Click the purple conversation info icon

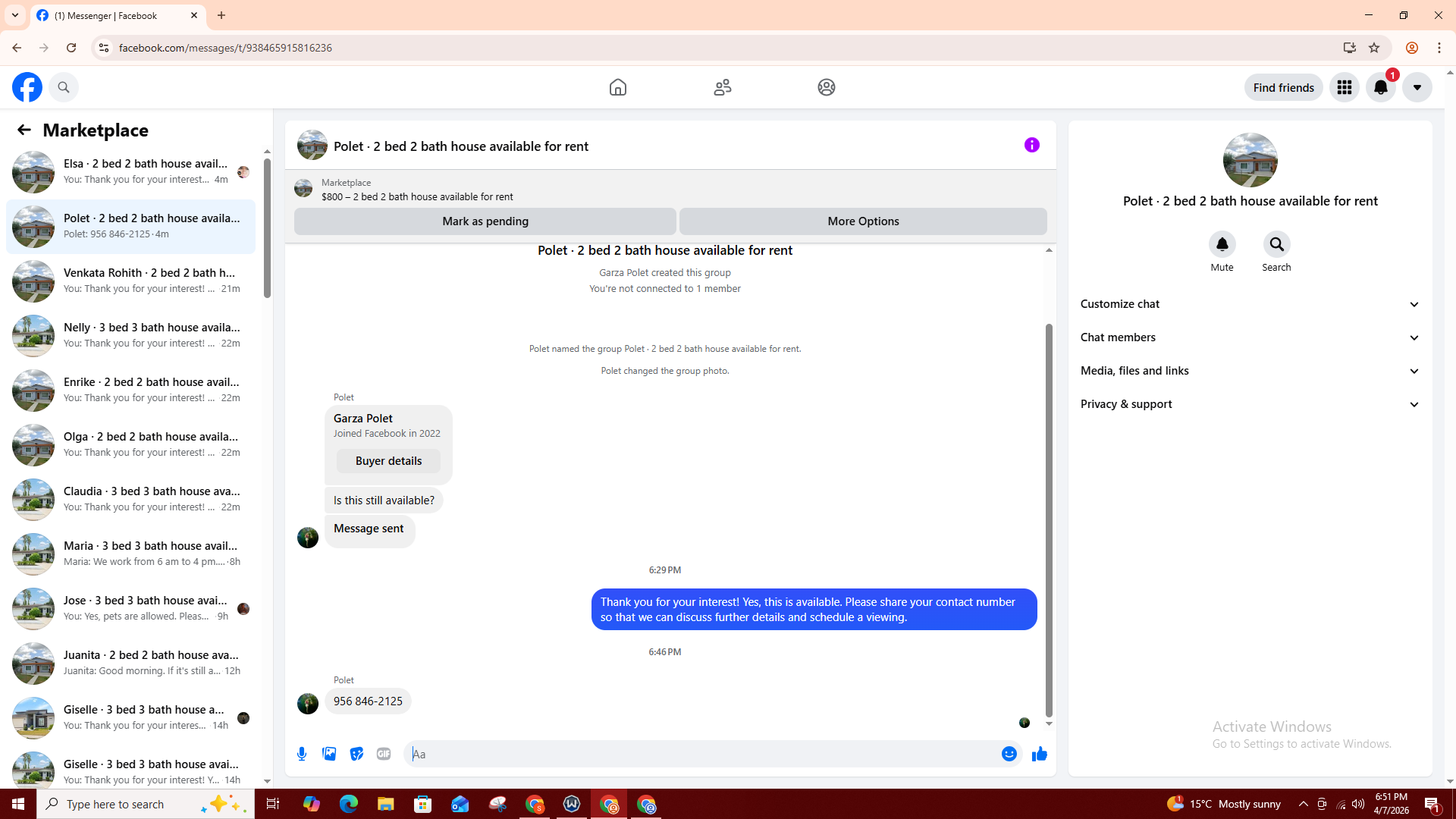click(1031, 145)
